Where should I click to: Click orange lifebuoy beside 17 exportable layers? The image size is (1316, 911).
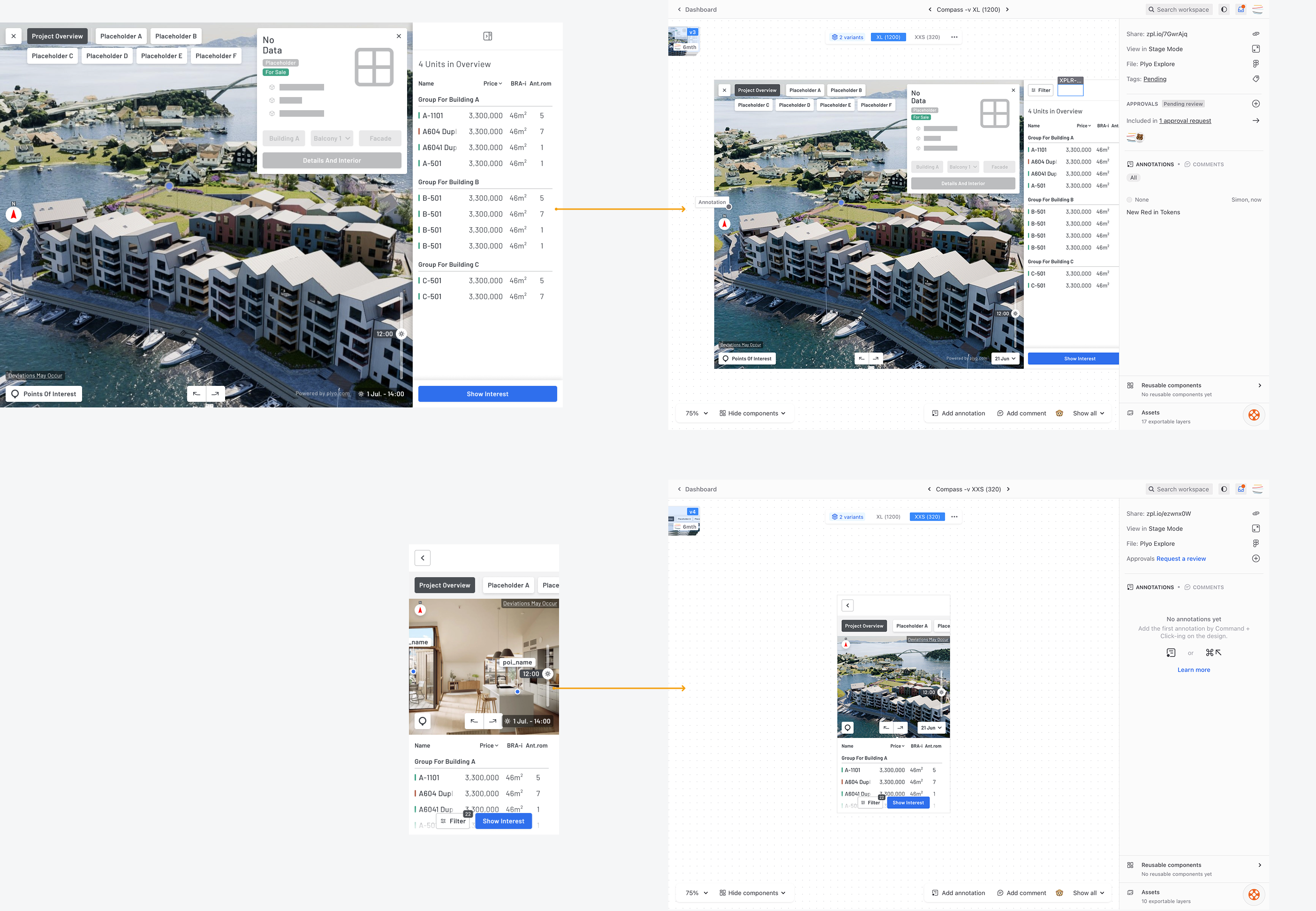(x=1254, y=415)
